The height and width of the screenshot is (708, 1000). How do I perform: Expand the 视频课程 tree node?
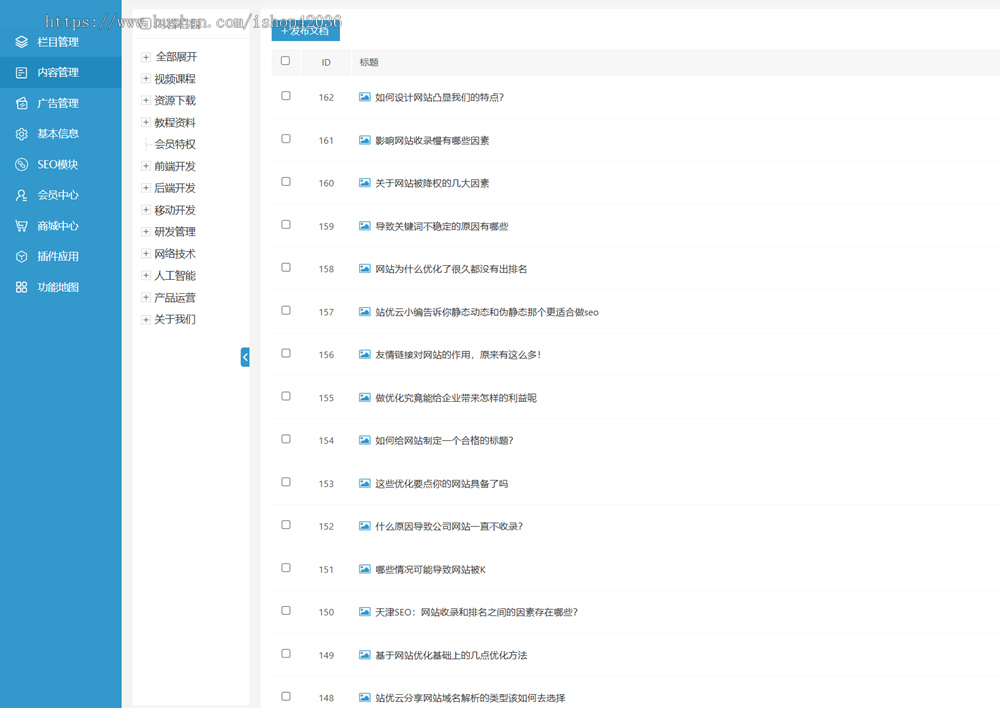pyautogui.click(x=146, y=78)
